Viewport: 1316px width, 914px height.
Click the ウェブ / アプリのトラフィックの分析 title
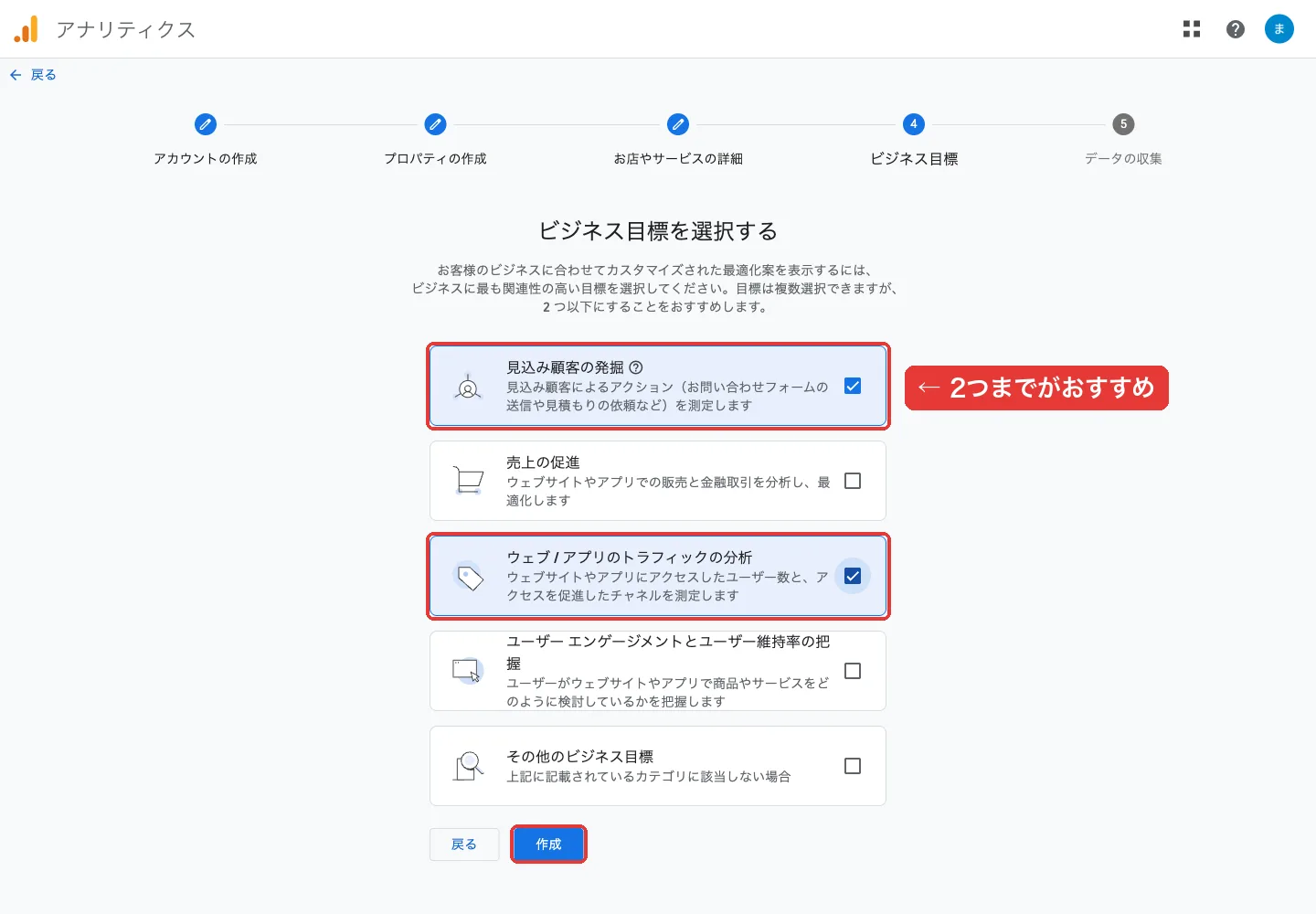630,558
